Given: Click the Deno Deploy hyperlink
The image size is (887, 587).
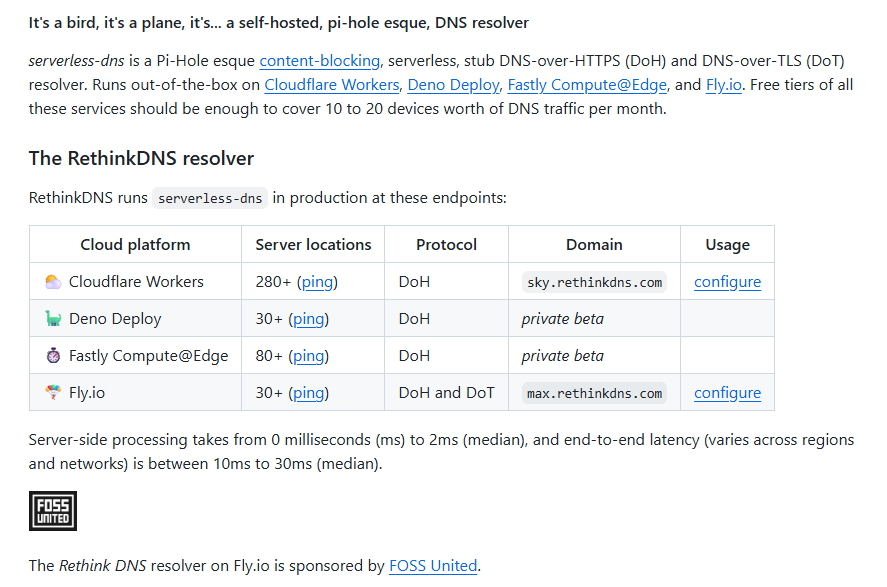Looking at the screenshot, I should click(453, 84).
